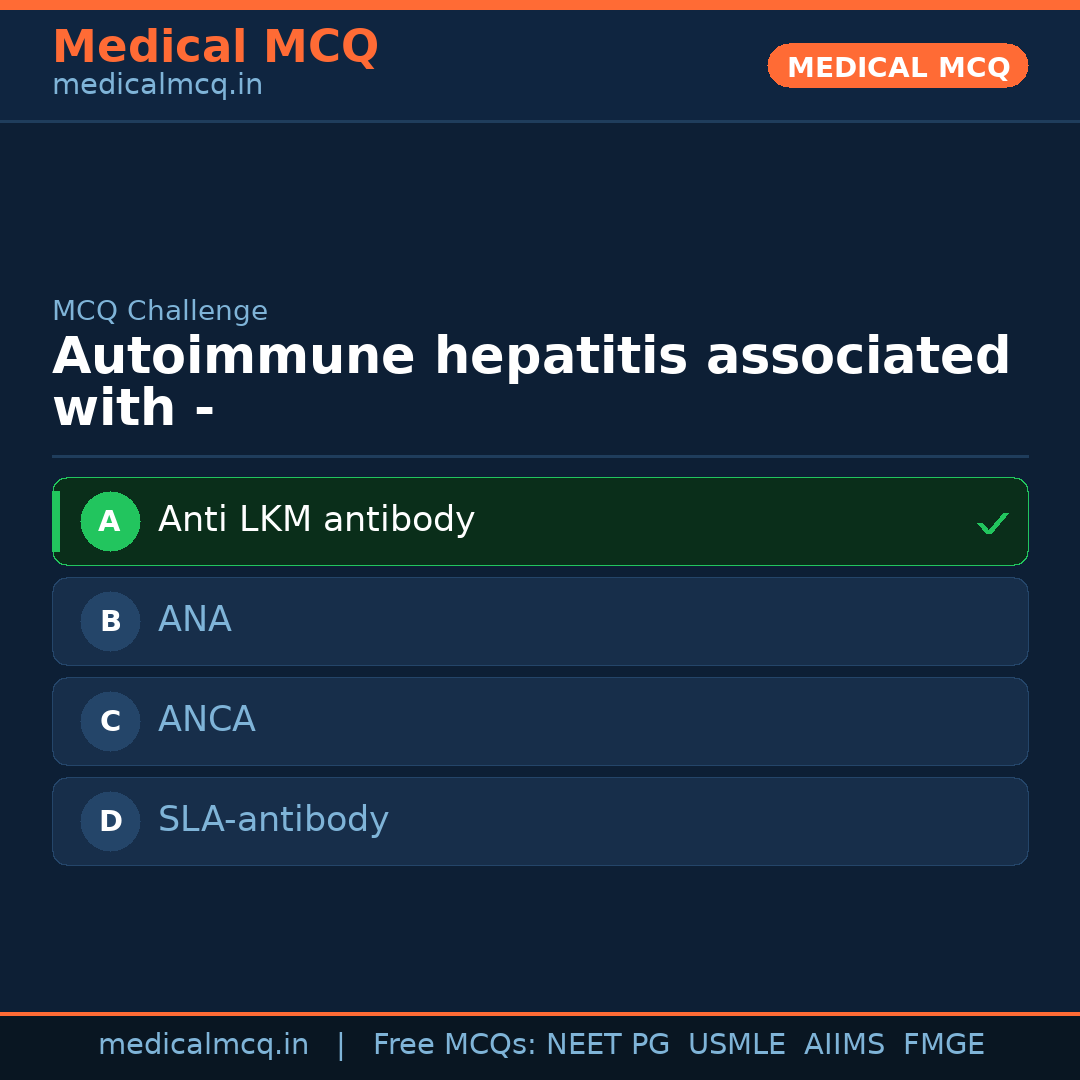Pick the D option circle badge
The height and width of the screenshot is (1080, 1080).
click(110, 821)
